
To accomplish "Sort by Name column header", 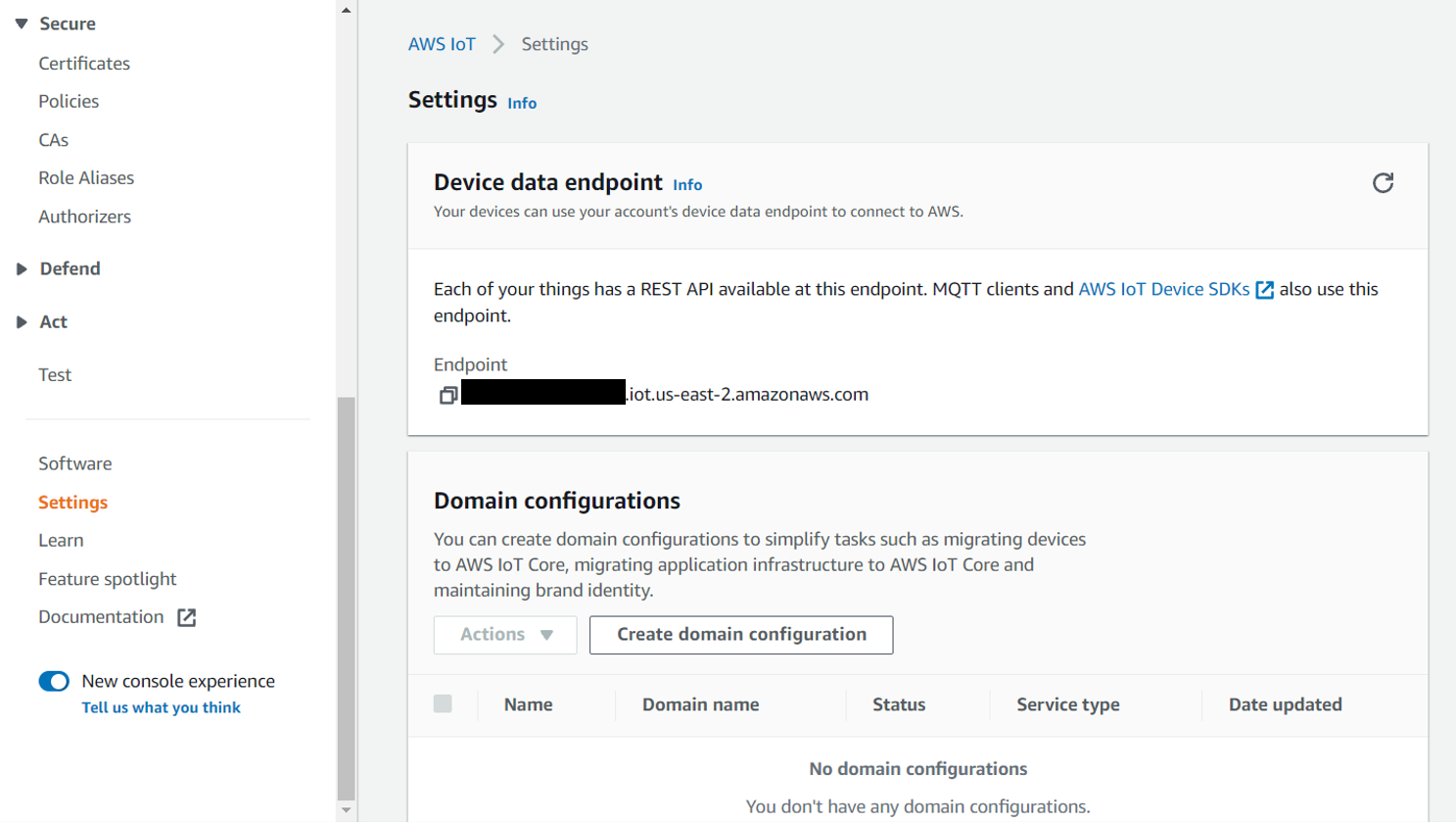I will tap(529, 704).
